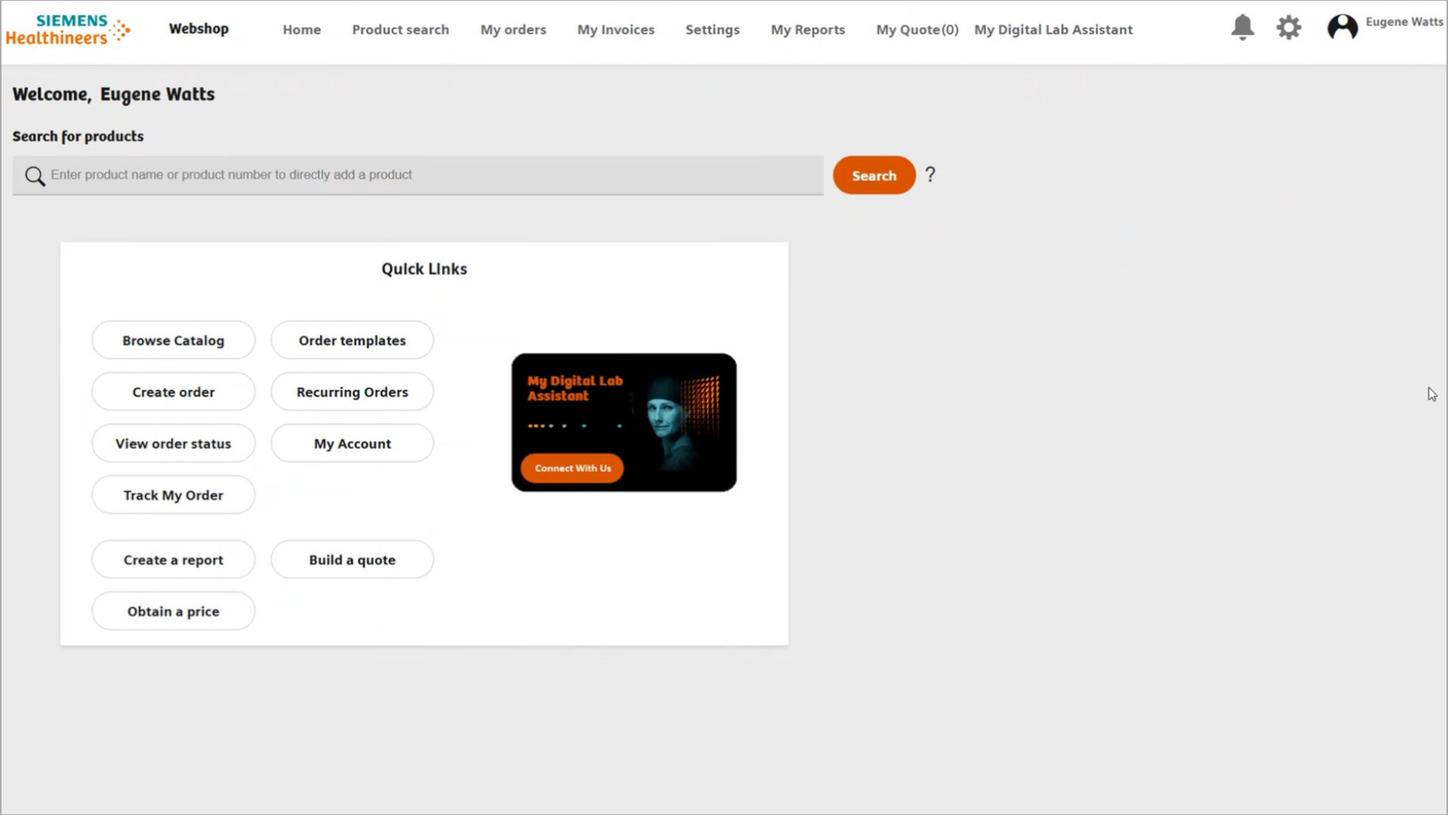Image resolution: width=1448 pixels, height=815 pixels.
Task: Select Track My Order
Action: pos(173,494)
